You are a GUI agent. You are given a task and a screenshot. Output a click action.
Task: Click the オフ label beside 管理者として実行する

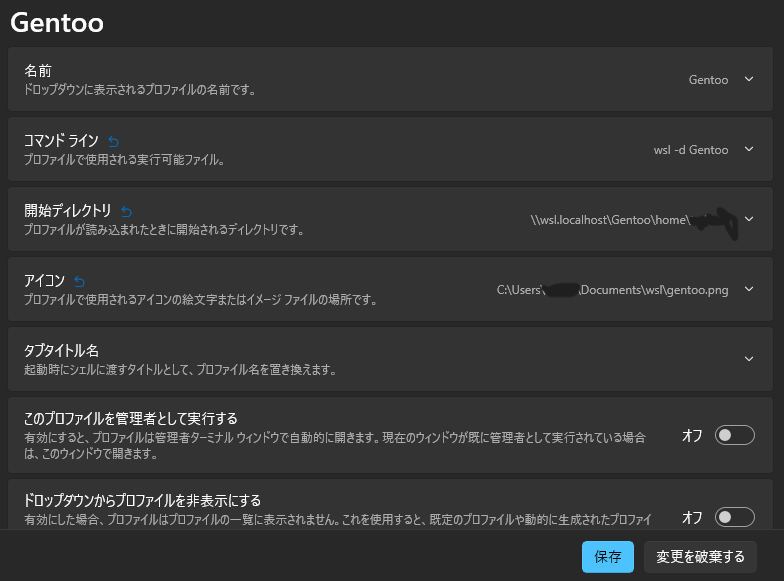[692, 436]
